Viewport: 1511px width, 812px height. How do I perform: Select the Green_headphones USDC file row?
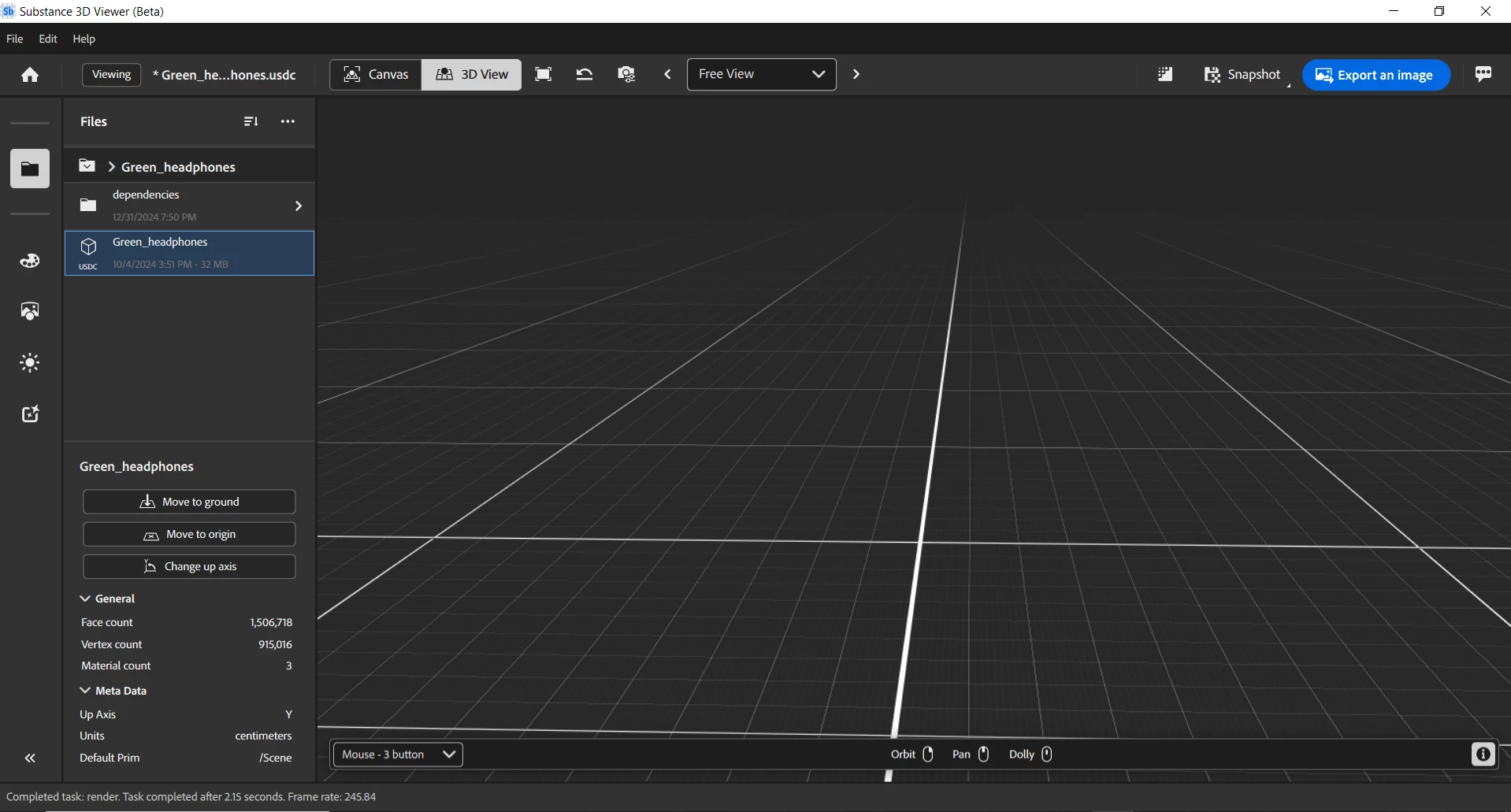[x=189, y=253]
